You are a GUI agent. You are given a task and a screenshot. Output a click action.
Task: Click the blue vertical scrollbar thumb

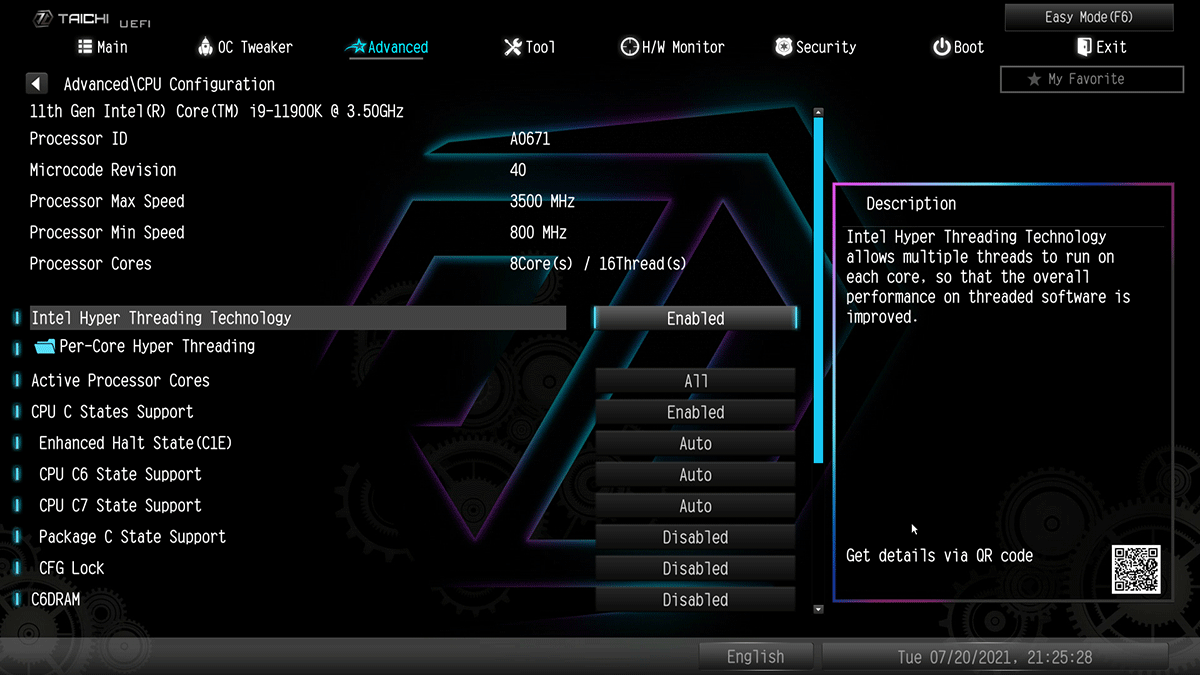click(818, 290)
